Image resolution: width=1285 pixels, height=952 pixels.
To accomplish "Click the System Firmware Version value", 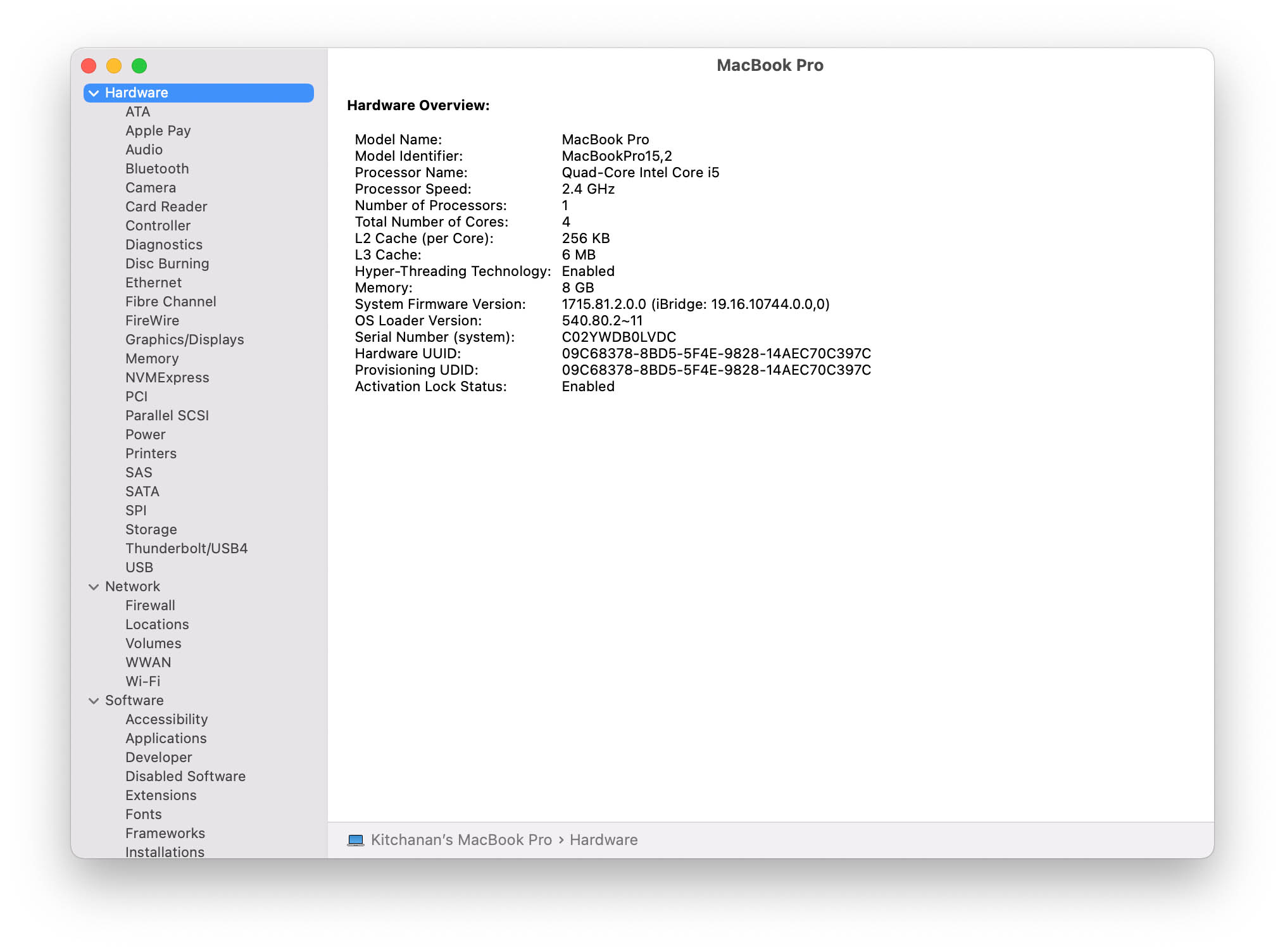I will coord(696,304).
